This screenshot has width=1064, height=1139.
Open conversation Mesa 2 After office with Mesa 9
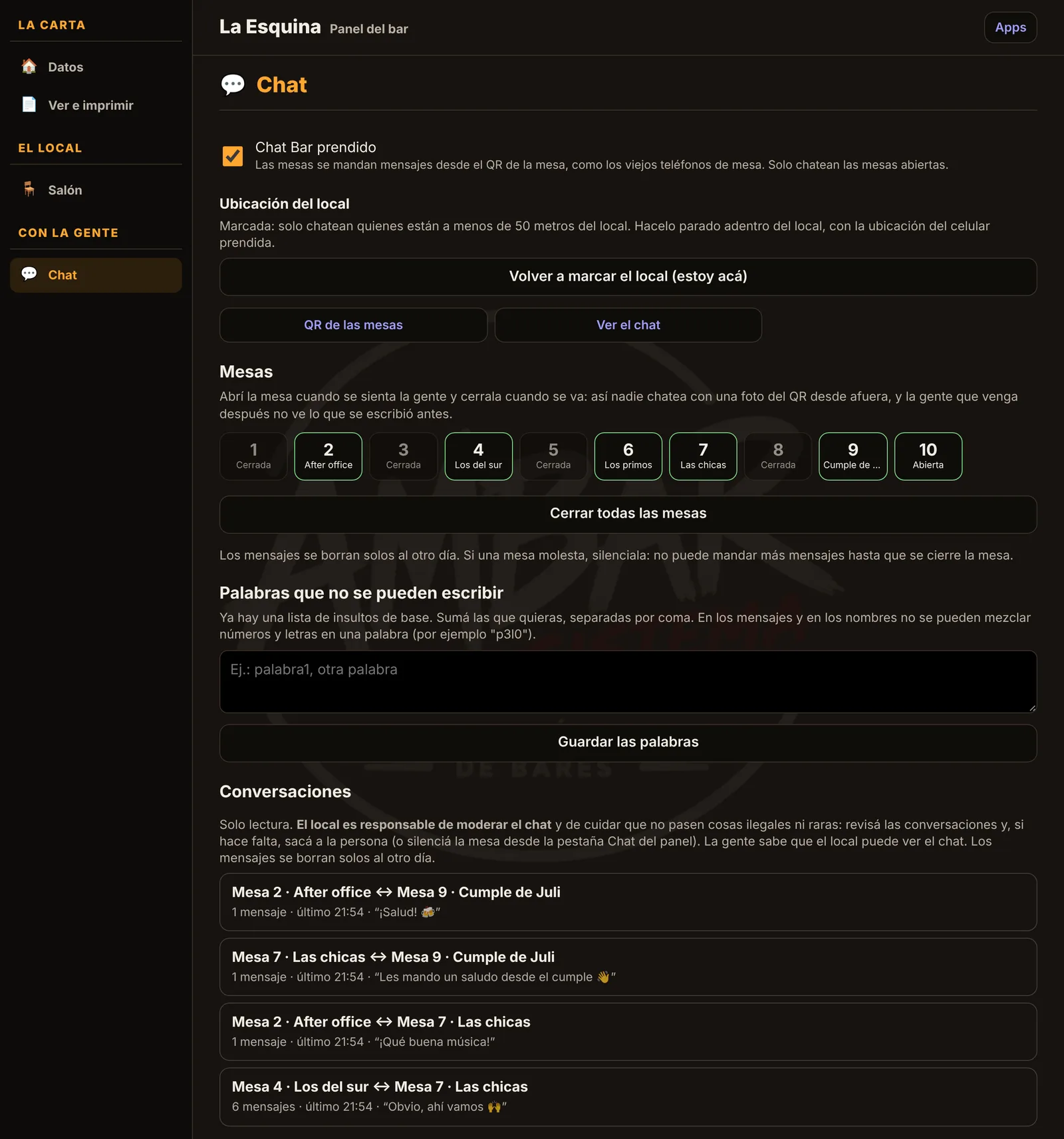point(628,901)
